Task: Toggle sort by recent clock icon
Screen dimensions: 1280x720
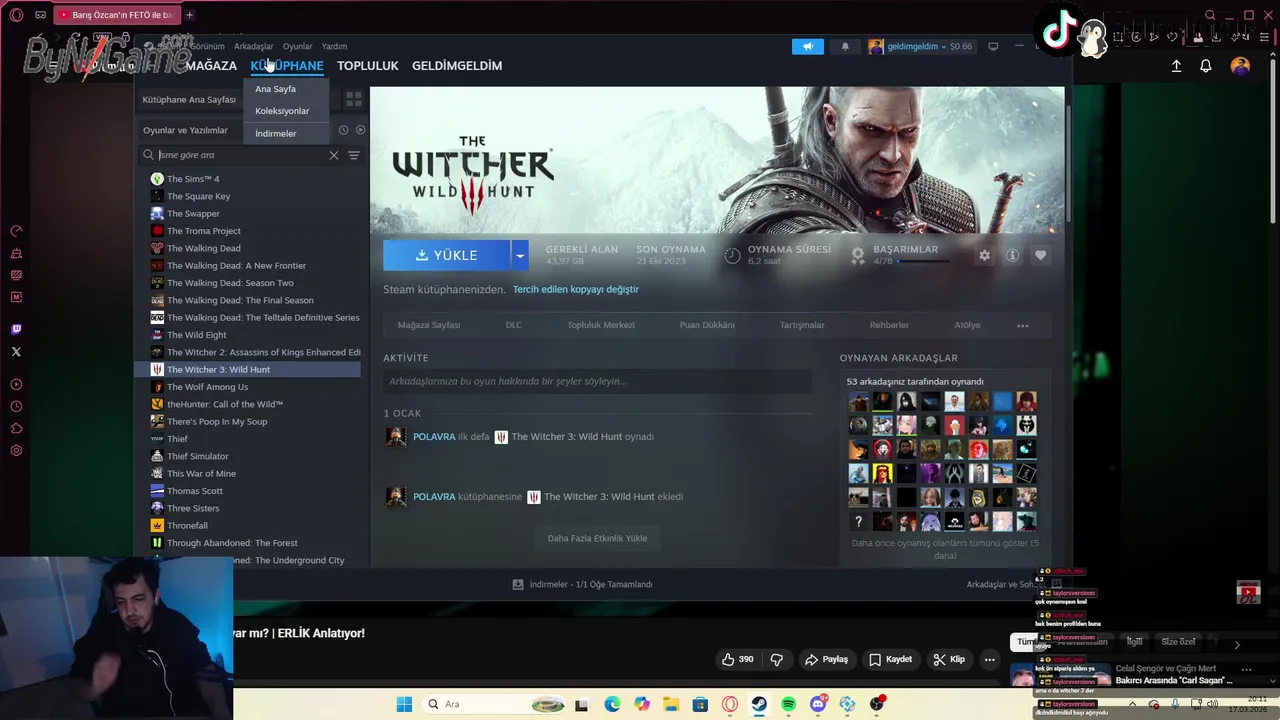Action: (343, 130)
